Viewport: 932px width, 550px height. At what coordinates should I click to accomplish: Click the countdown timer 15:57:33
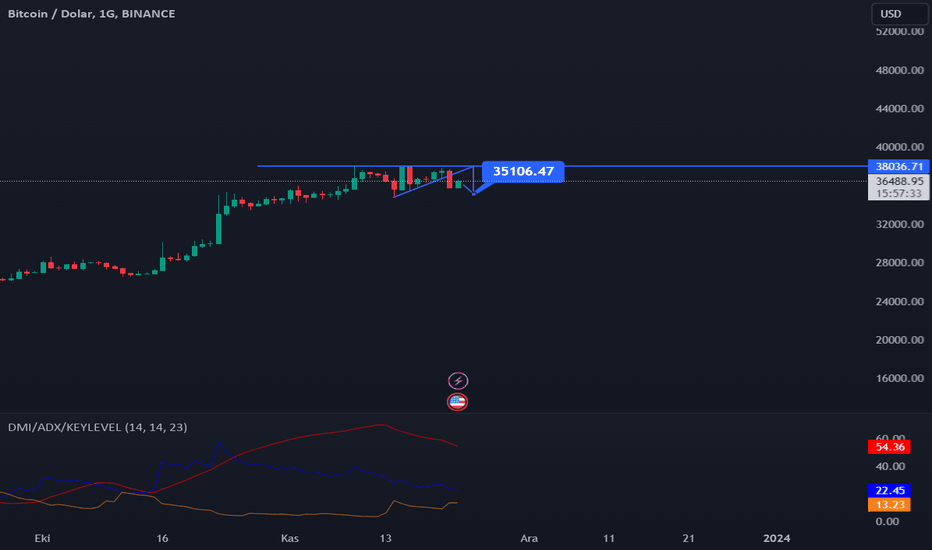pos(899,194)
